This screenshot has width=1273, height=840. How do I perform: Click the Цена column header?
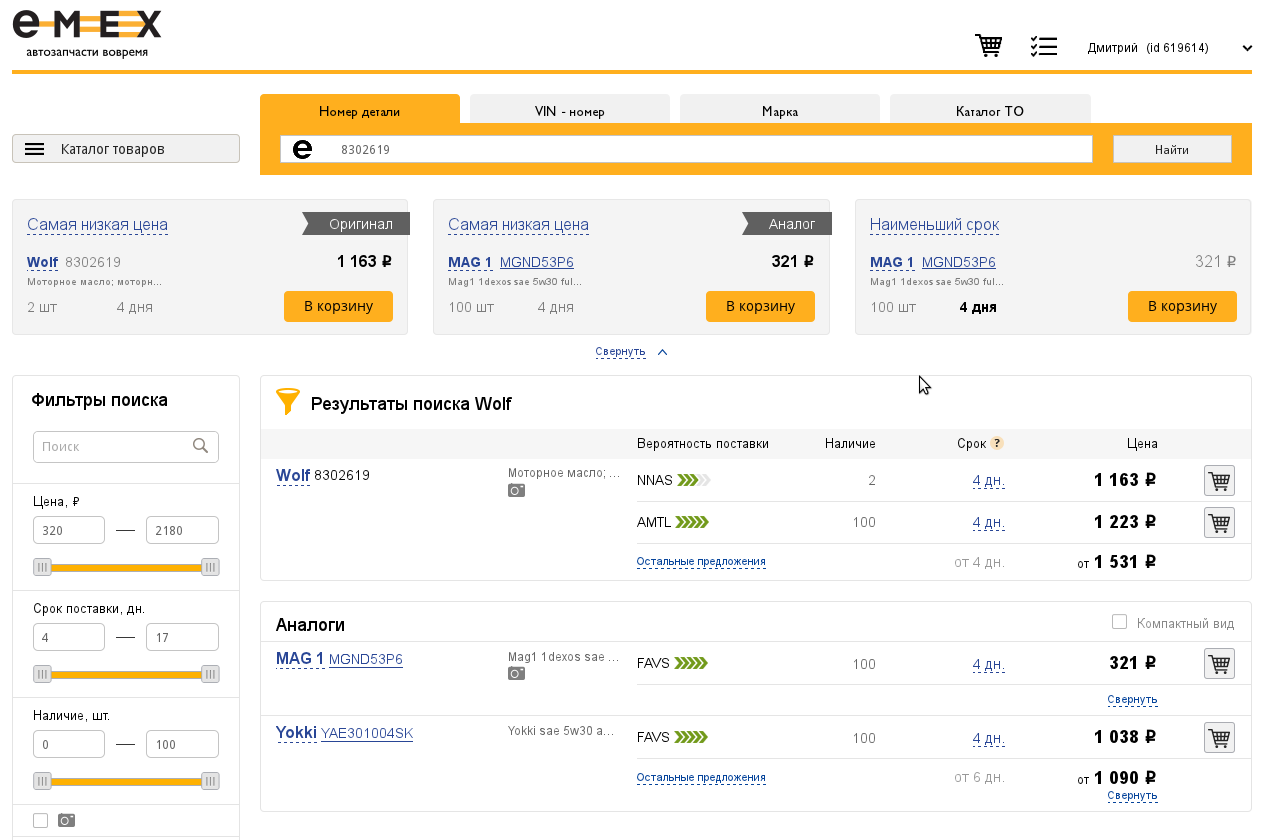point(1141,443)
